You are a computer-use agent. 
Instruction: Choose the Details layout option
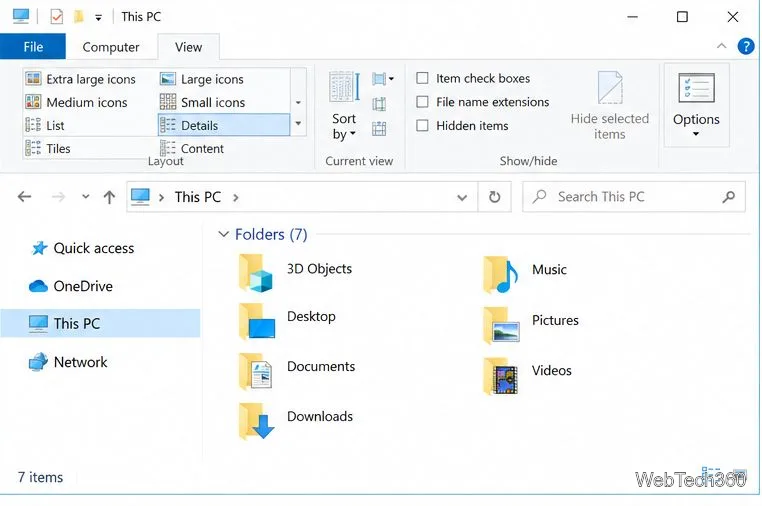(x=224, y=125)
